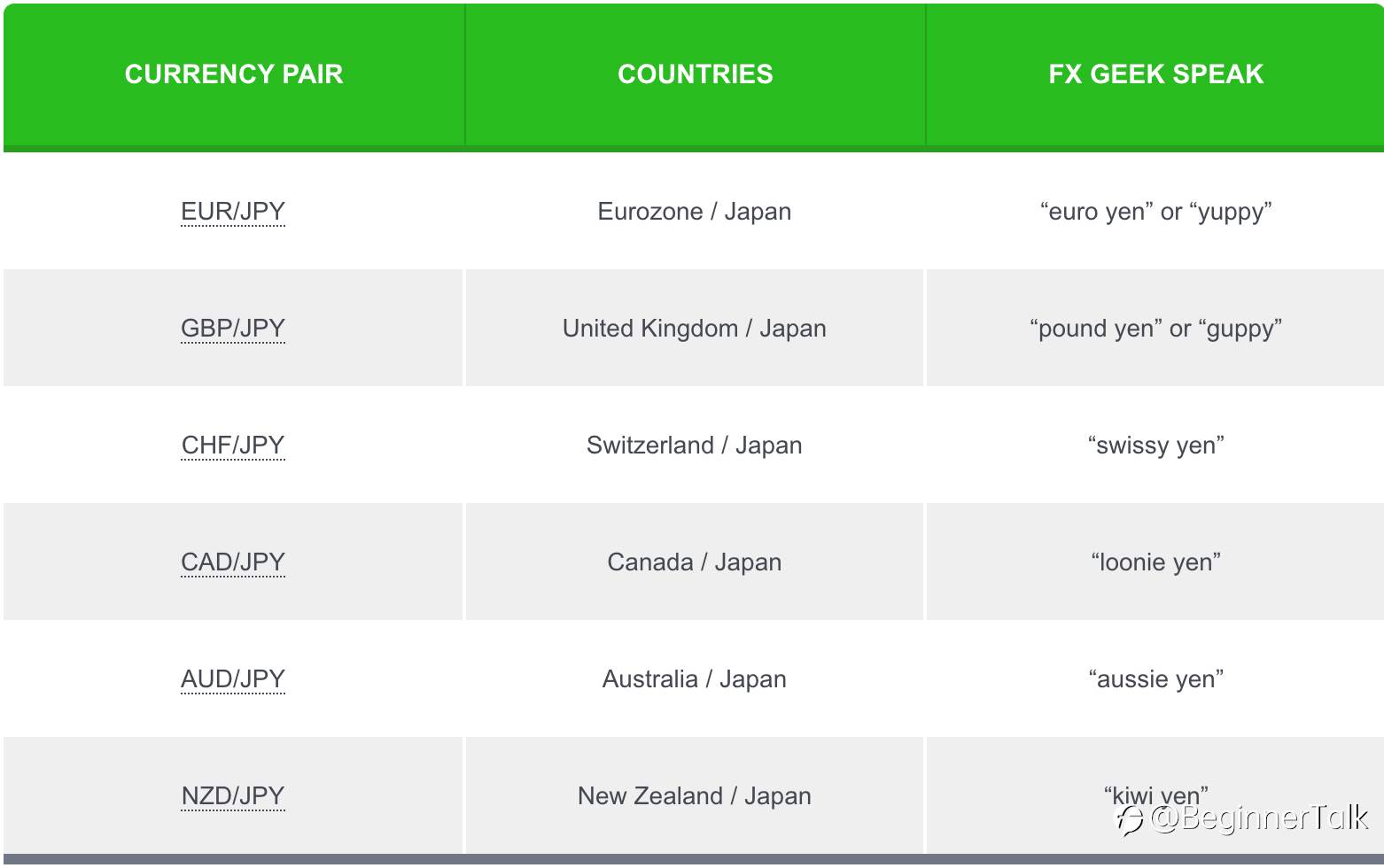The height and width of the screenshot is (868, 1384).
Task: Select the Switzerland / Japan cell
Action: pyautogui.click(x=695, y=446)
